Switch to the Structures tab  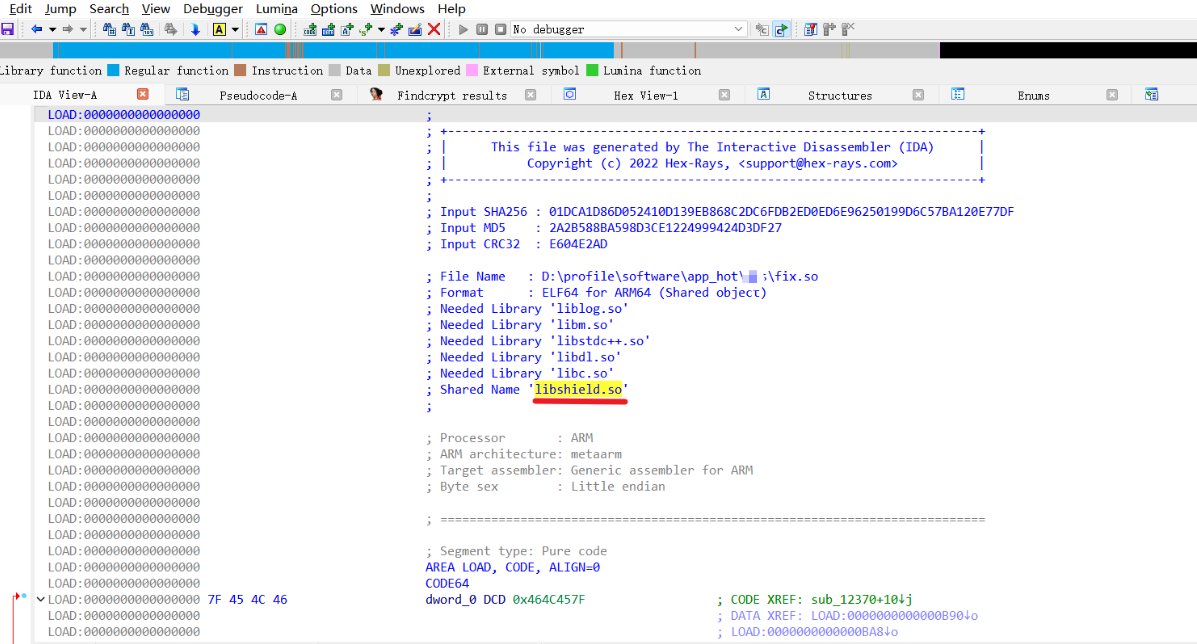(840, 95)
